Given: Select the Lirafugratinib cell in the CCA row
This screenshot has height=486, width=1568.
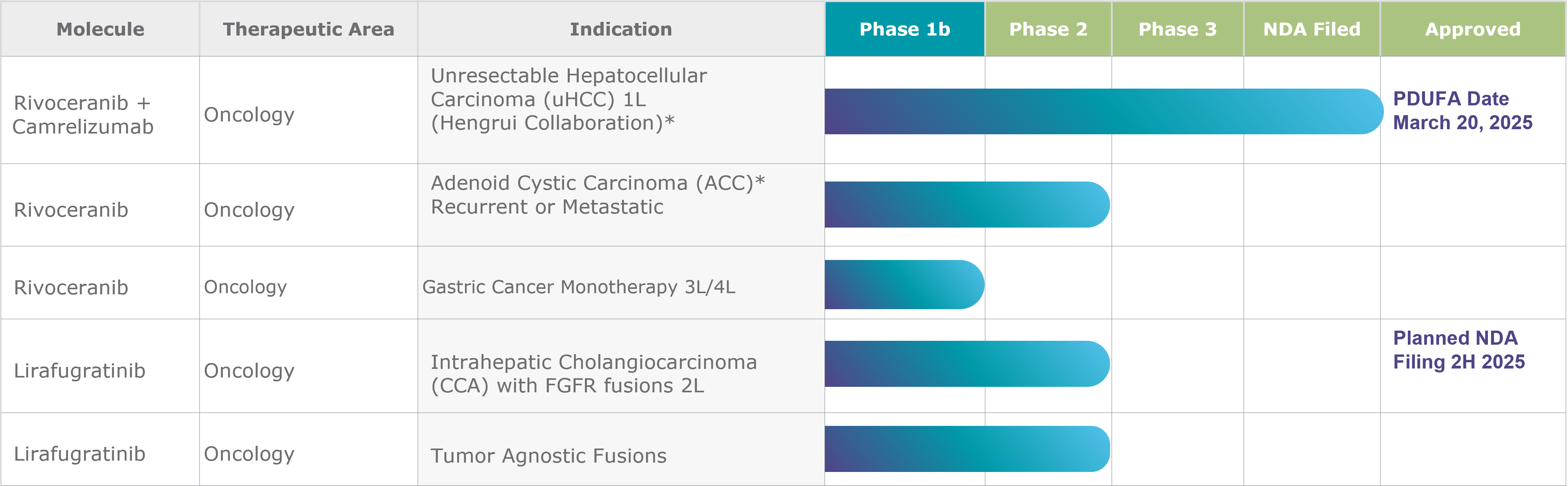Looking at the screenshot, I should pyautogui.click(x=100, y=366).
